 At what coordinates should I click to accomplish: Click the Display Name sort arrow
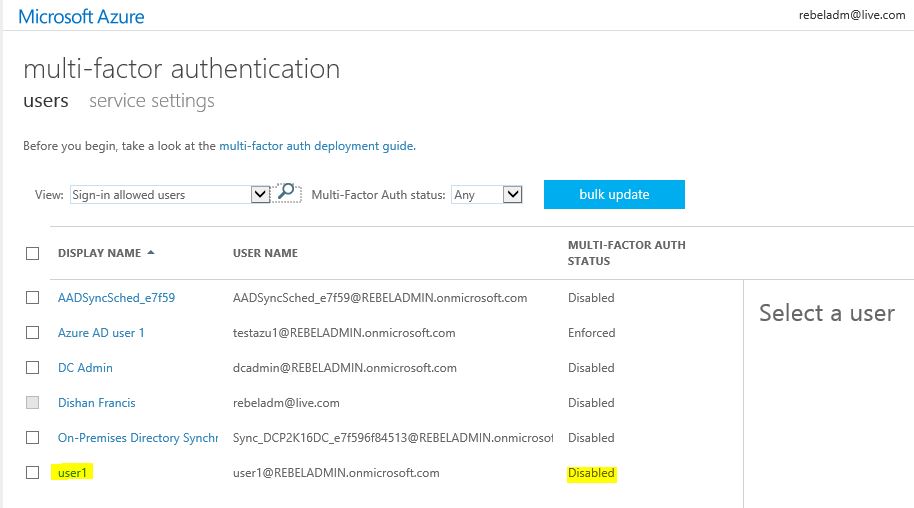pyautogui.click(x=151, y=253)
